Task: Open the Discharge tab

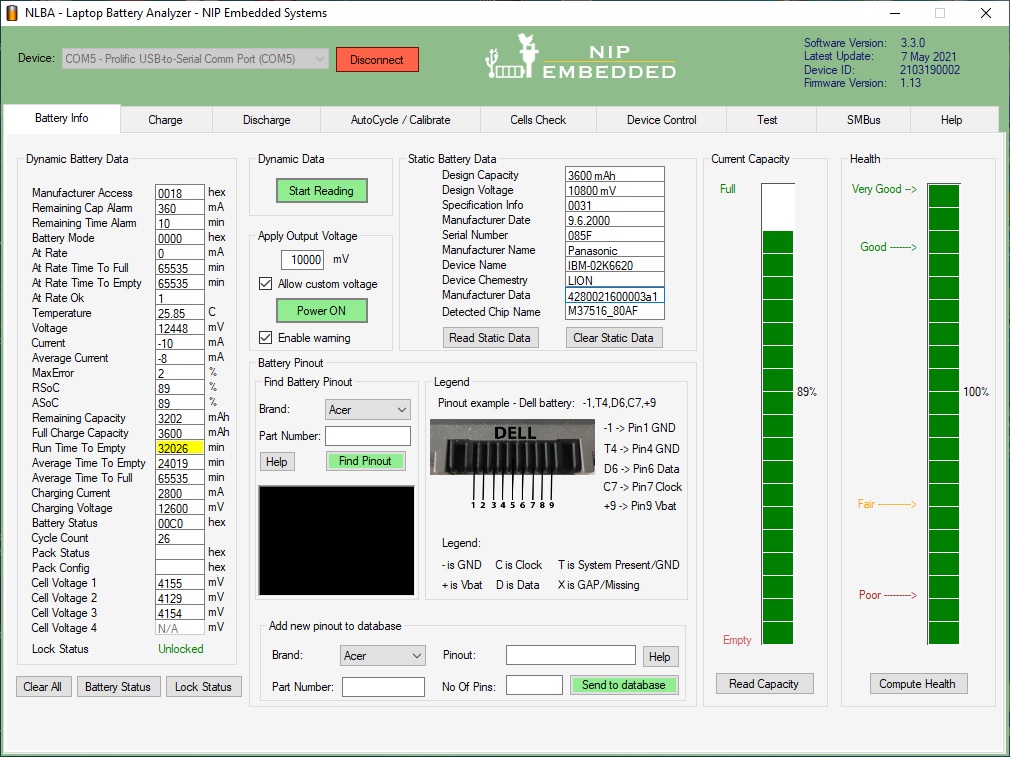Action: click(x=267, y=120)
